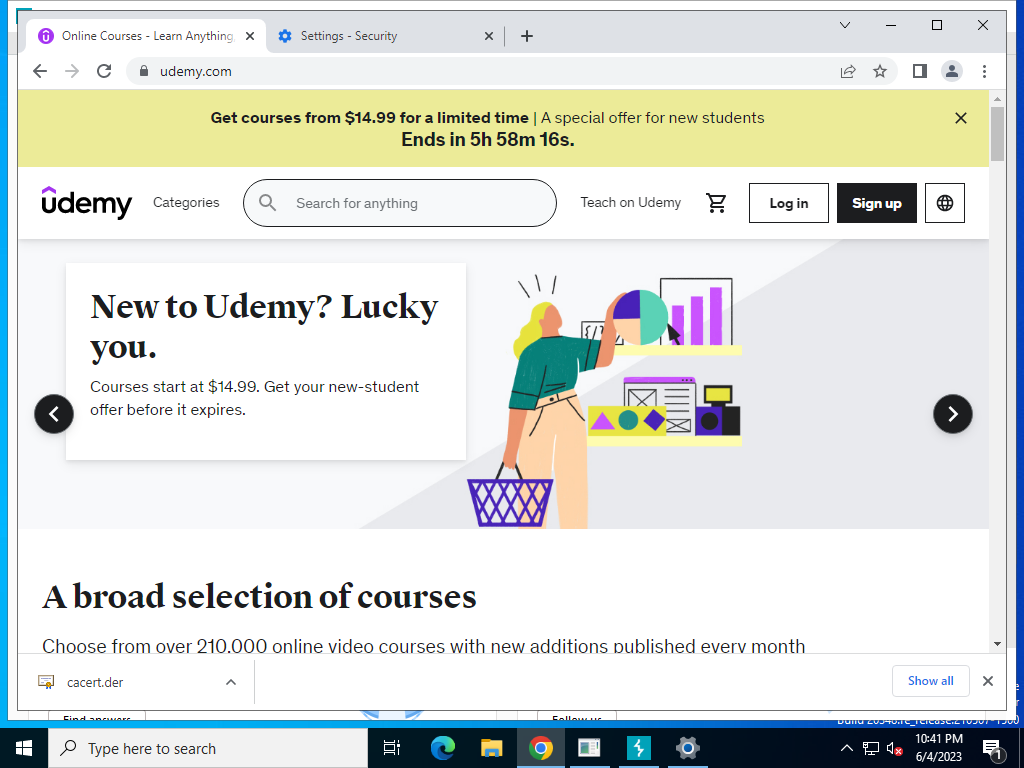
Task: Reload the udemy.com page
Action: 104,71
